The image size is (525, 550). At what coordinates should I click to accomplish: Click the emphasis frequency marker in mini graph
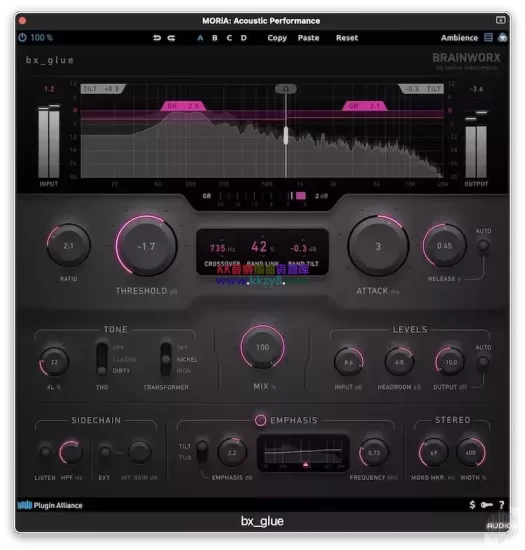(x=306, y=465)
